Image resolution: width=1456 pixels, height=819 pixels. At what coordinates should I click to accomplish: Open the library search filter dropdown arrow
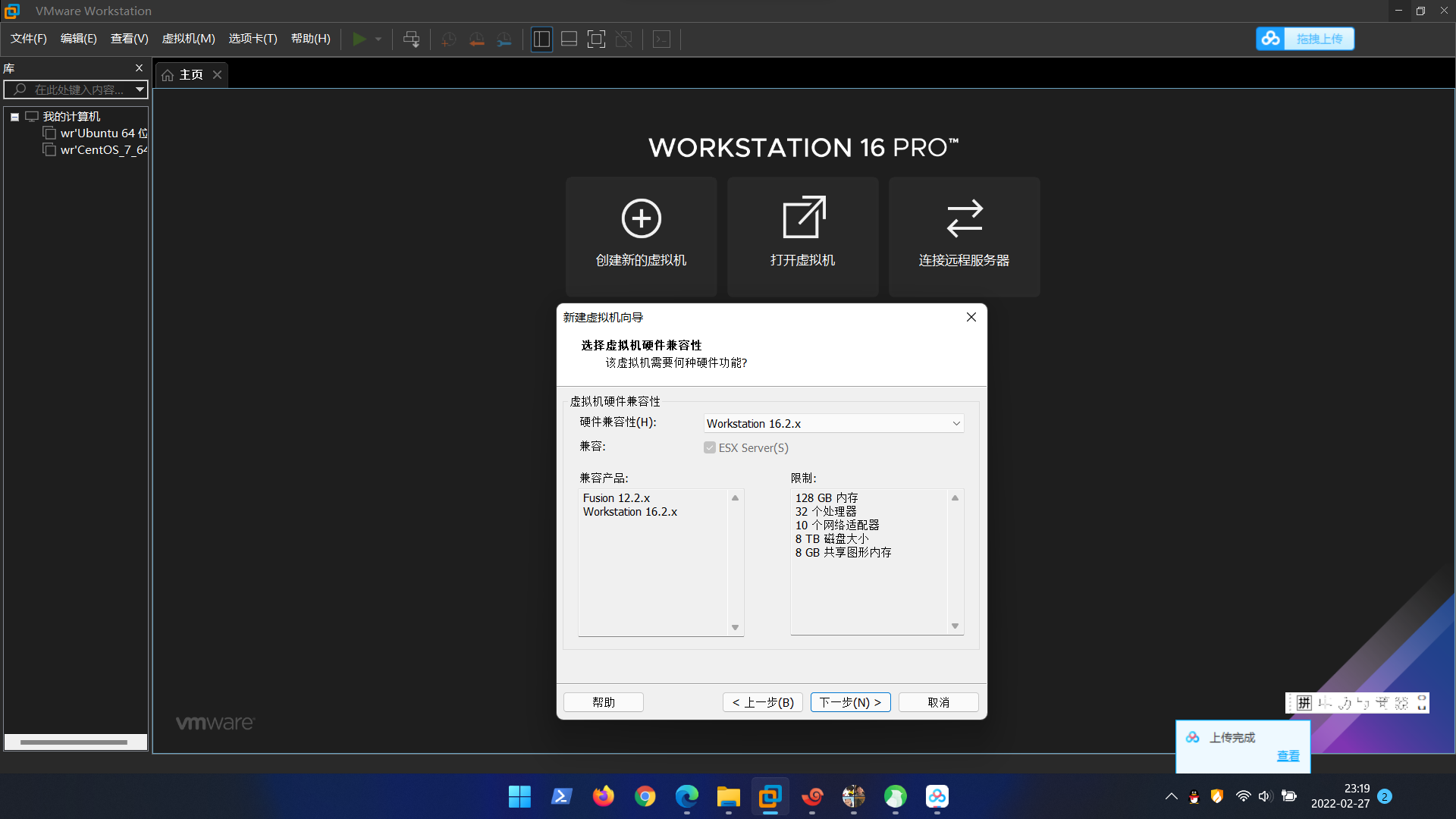click(140, 89)
